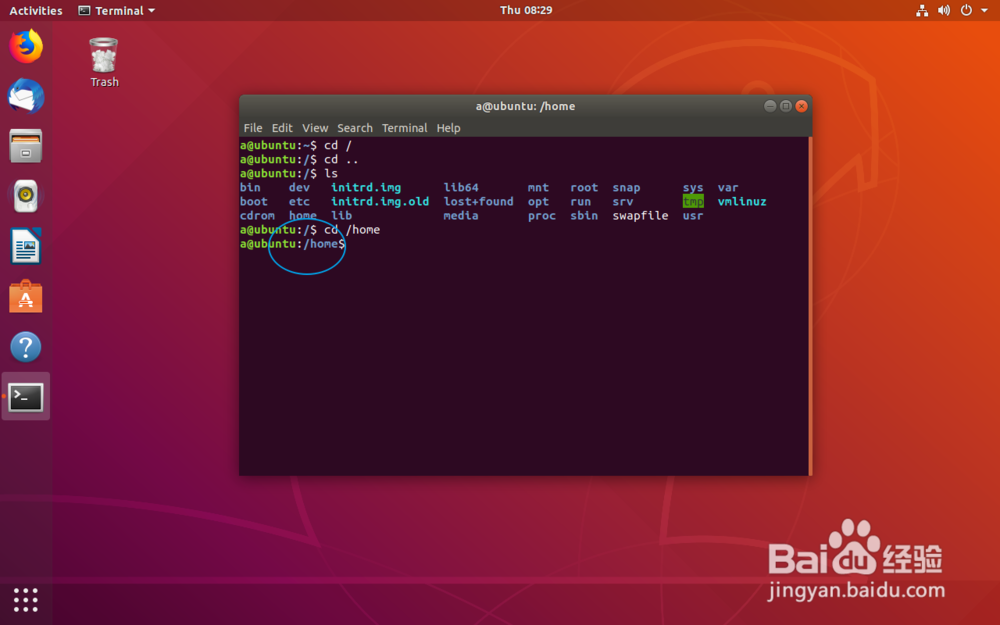Open the Search menu in Terminal
The width and height of the screenshot is (1000, 625).
click(355, 128)
